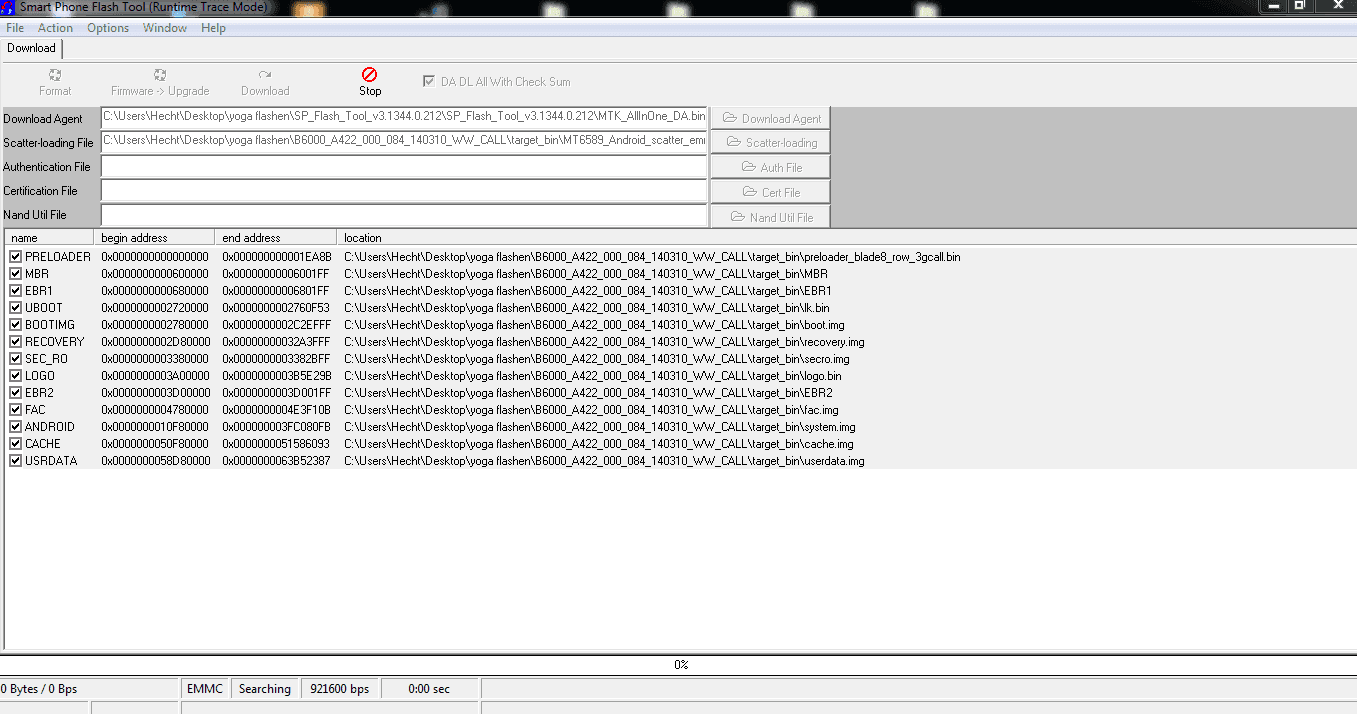This screenshot has height=714, width=1357.
Task: Uncheck the FAC partition checkbox
Action: 15,410
